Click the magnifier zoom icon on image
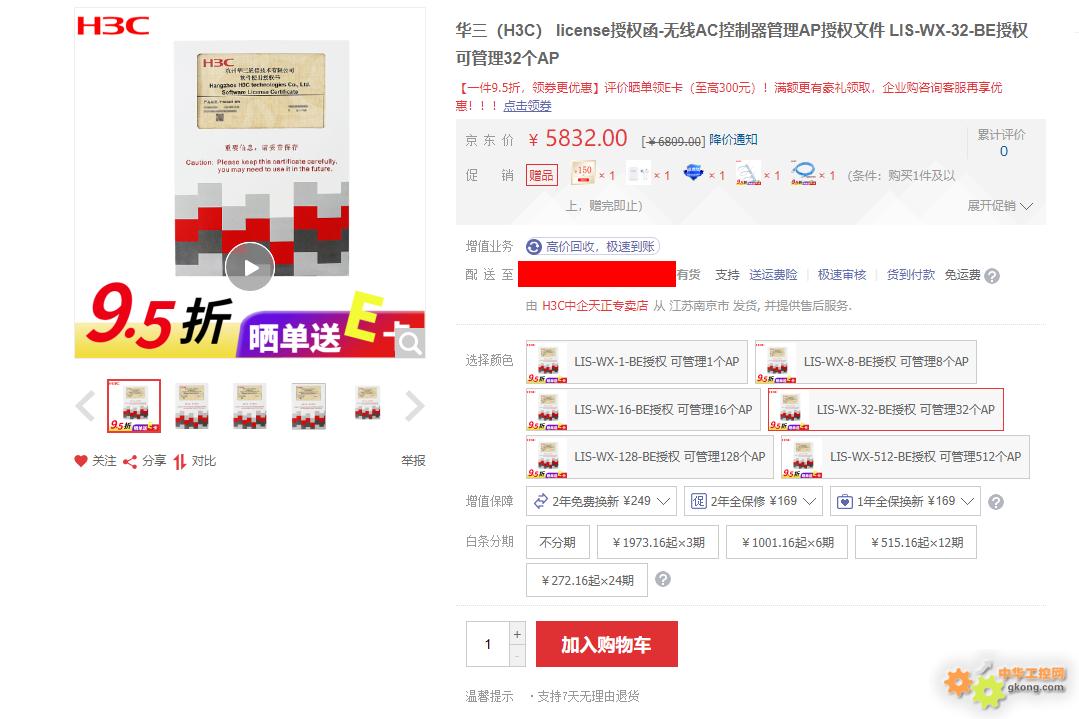This screenshot has width=1079, height=719. pyautogui.click(x=409, y=341)
